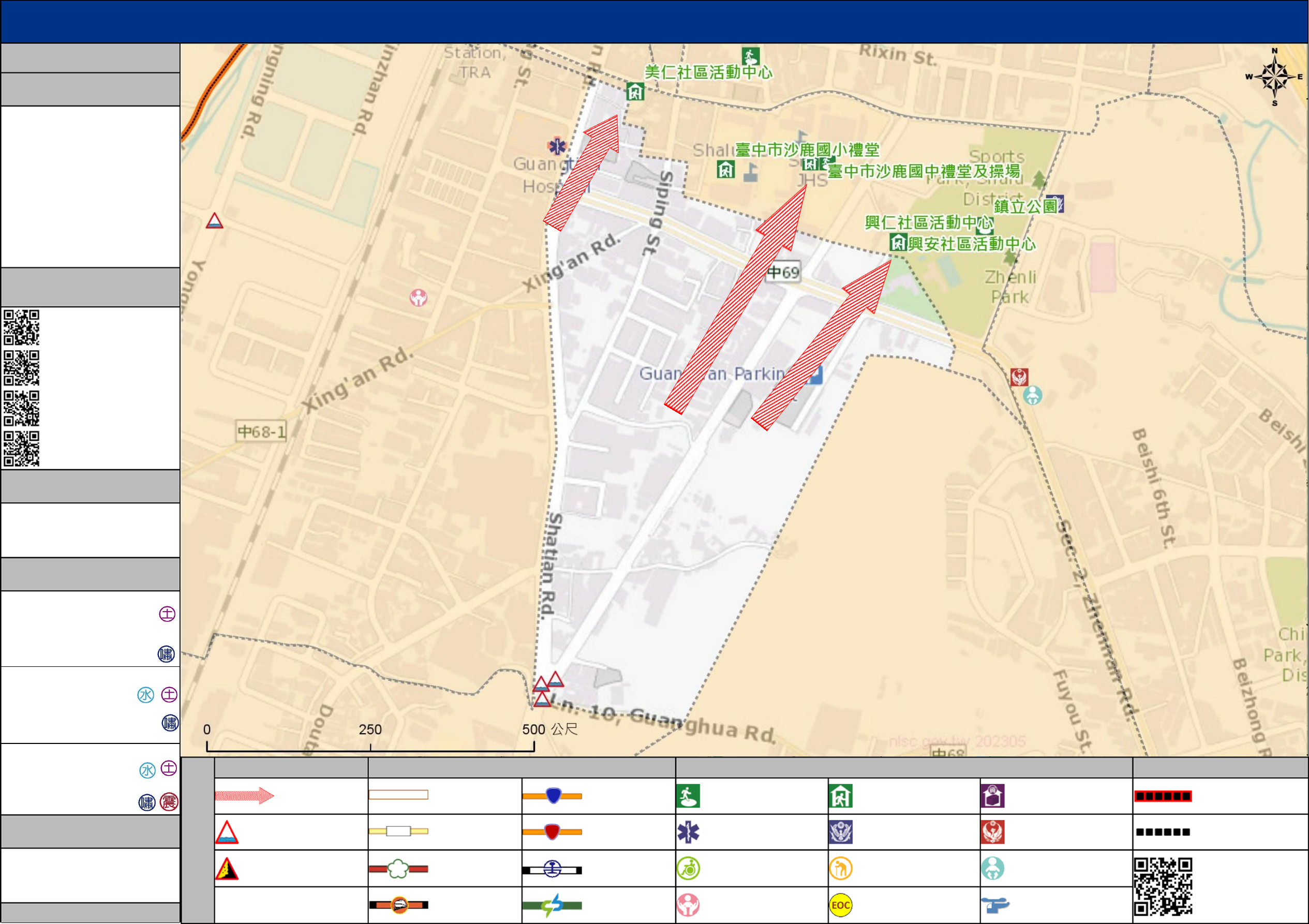The width and height of the screenshot is (1309, 924).
Task: Click the Beishi 6th St. label
Action: (1154, 488)
